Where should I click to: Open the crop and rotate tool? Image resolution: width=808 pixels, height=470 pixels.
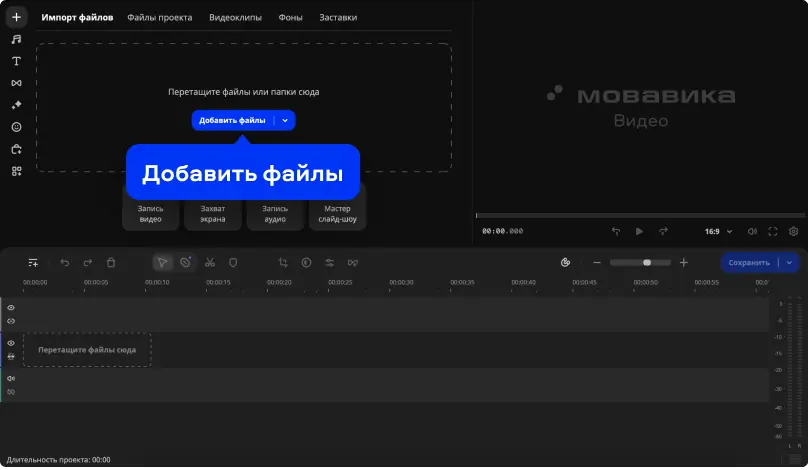tap(283, 263)
